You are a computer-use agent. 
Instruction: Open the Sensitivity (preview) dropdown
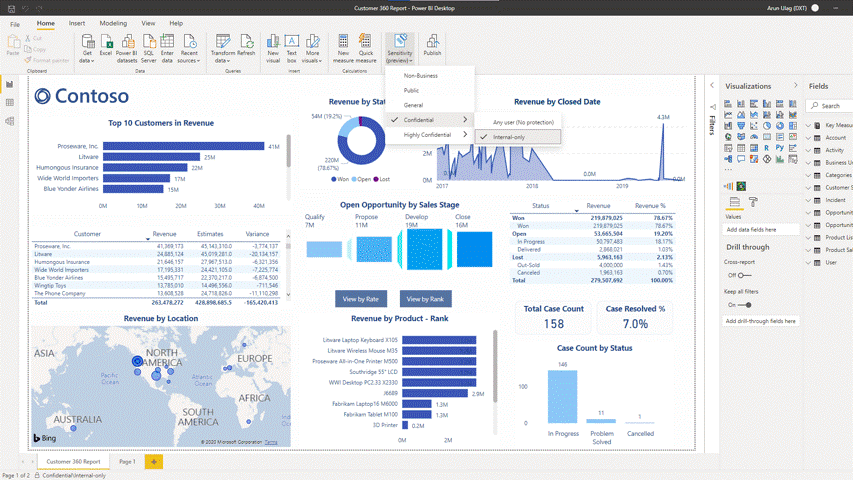click(x=400, y=48)
